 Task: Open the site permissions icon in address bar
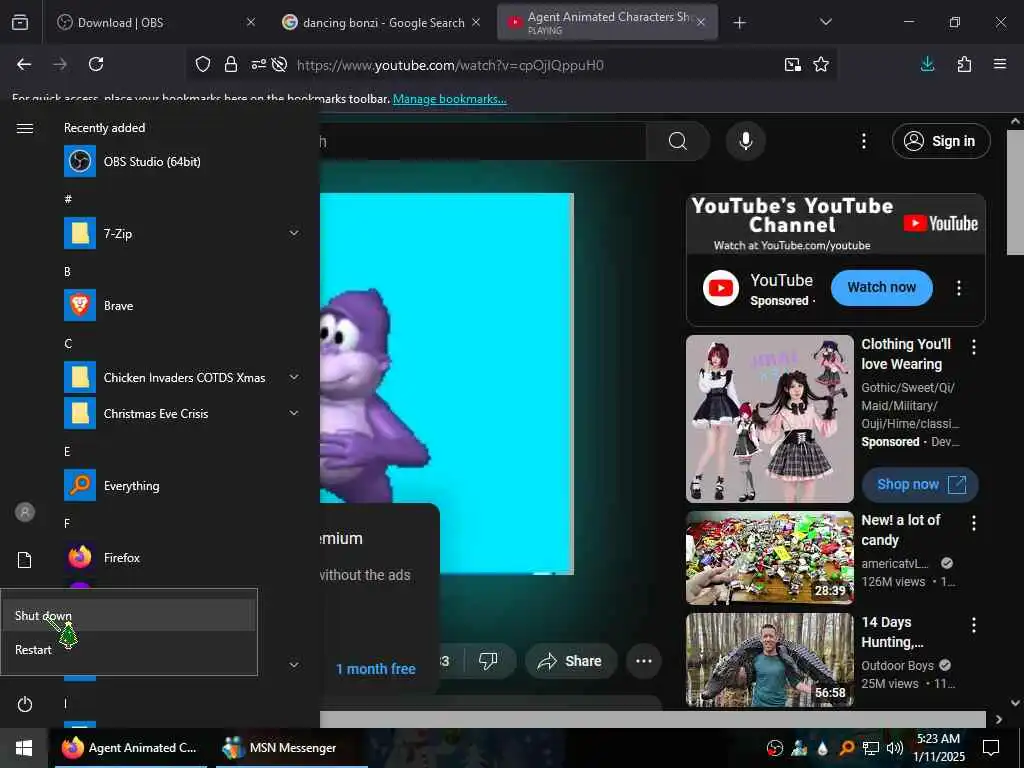coord(259,64)
